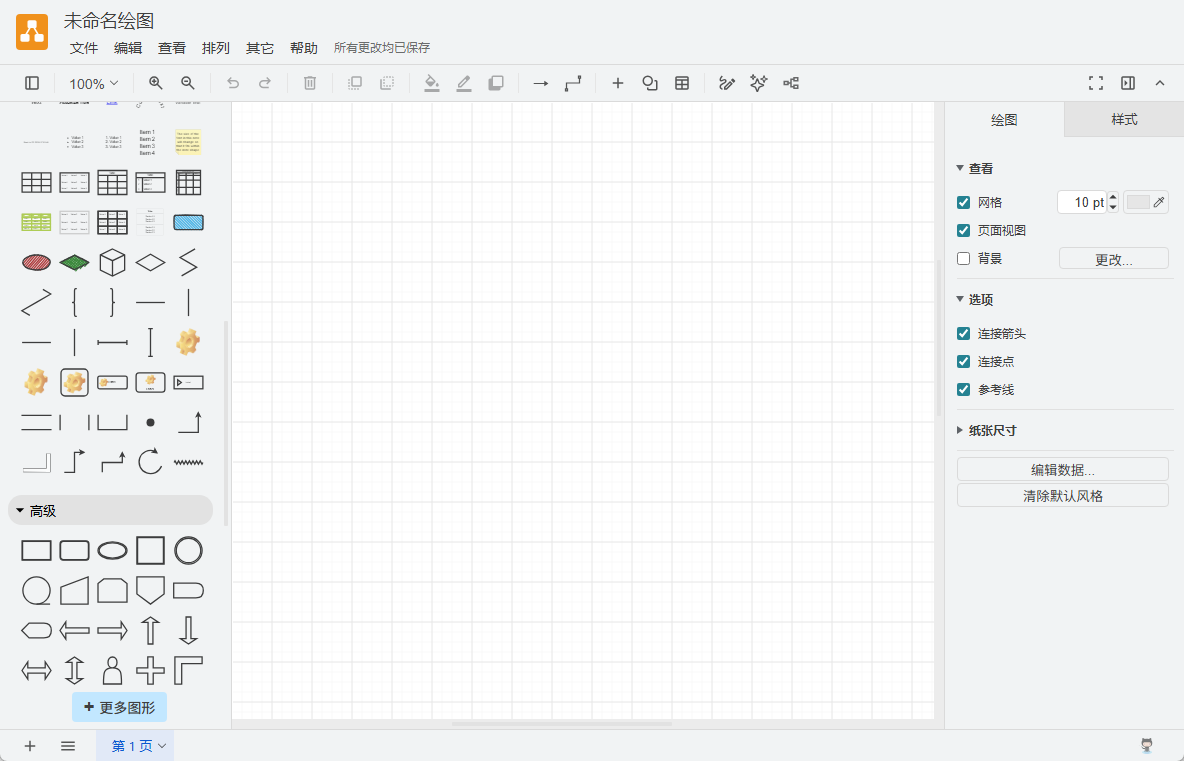Screen dimensions: 1184x761
Task: Uncheck the 网格 grid checkbox
Action: coord(964,202)
